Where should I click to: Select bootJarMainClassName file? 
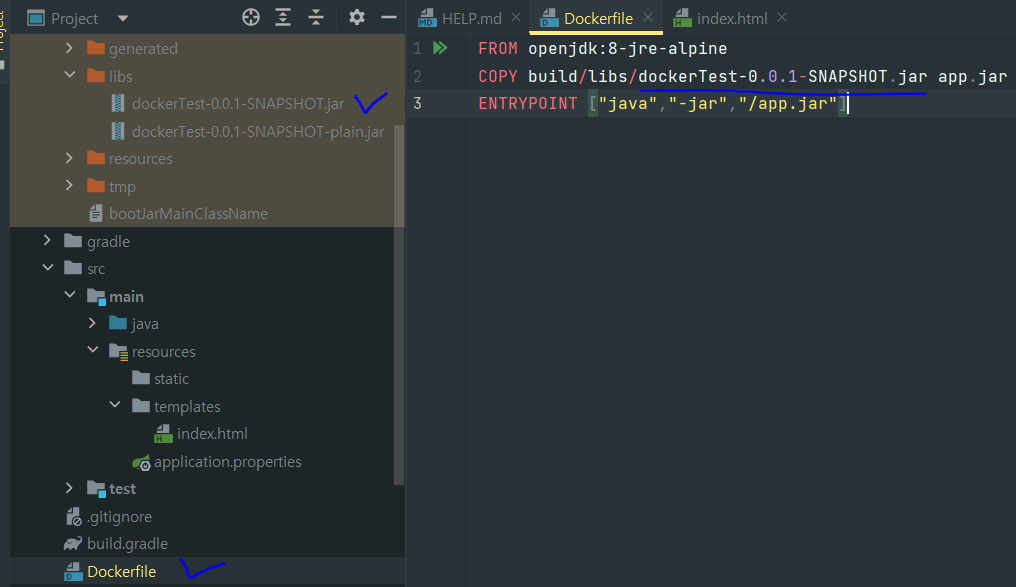point(188,214)
